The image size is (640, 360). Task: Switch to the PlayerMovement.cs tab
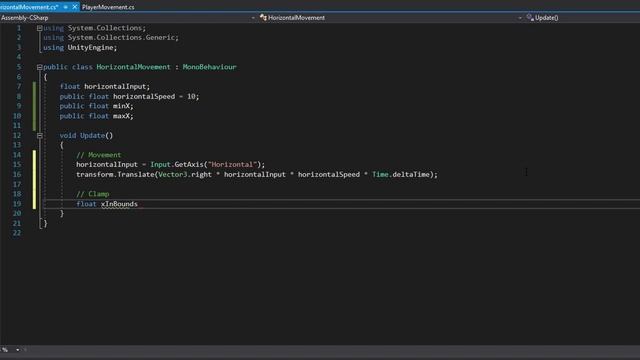click(x=108, y=7)
